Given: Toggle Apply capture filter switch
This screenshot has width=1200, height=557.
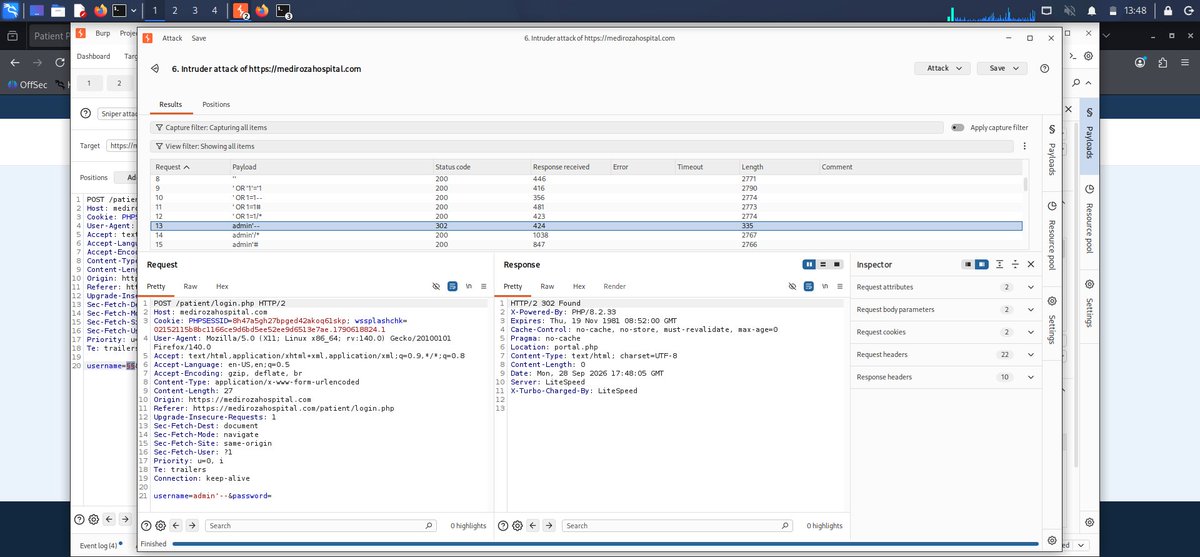Looking at the screenshot, I should coord(958,128).
